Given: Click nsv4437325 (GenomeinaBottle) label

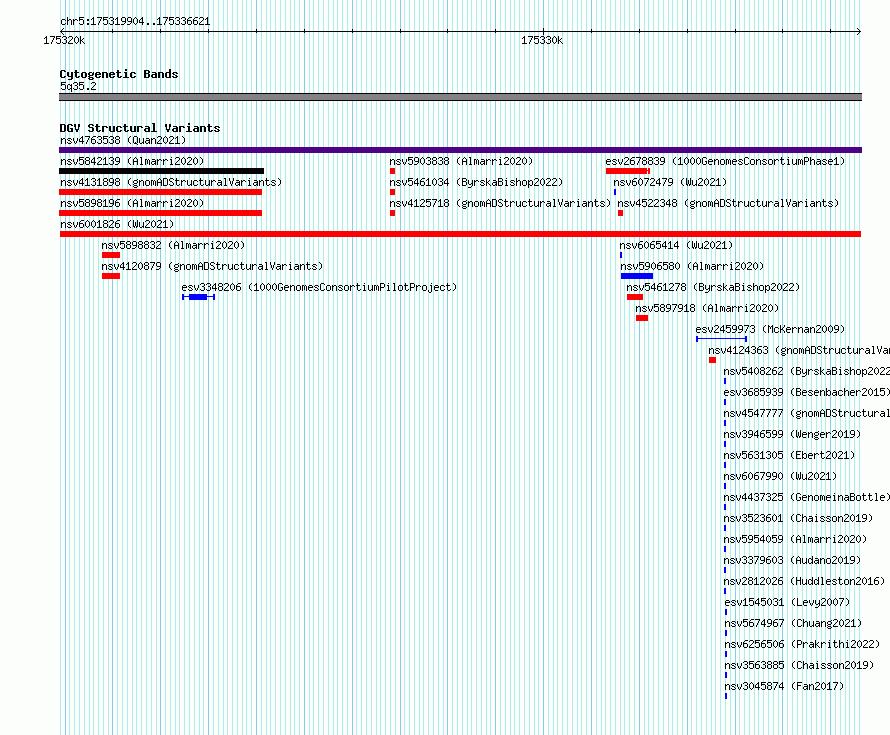Looking at the screenshot, I should [807, 497].
